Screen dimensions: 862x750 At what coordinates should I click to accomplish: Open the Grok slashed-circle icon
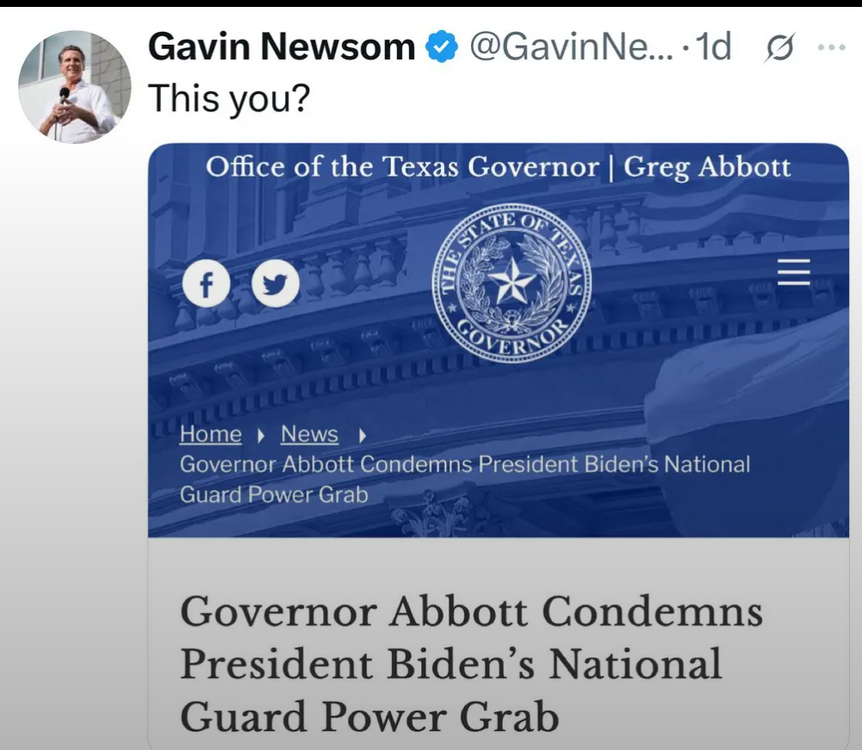[x=779, y=48]
